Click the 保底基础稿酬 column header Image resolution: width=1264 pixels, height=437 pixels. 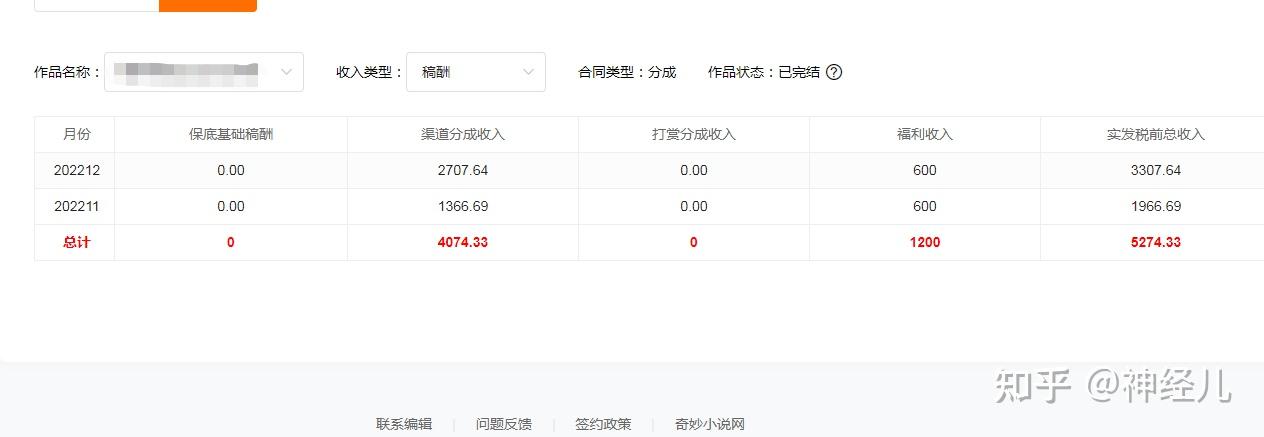click(x=231, y=134)
